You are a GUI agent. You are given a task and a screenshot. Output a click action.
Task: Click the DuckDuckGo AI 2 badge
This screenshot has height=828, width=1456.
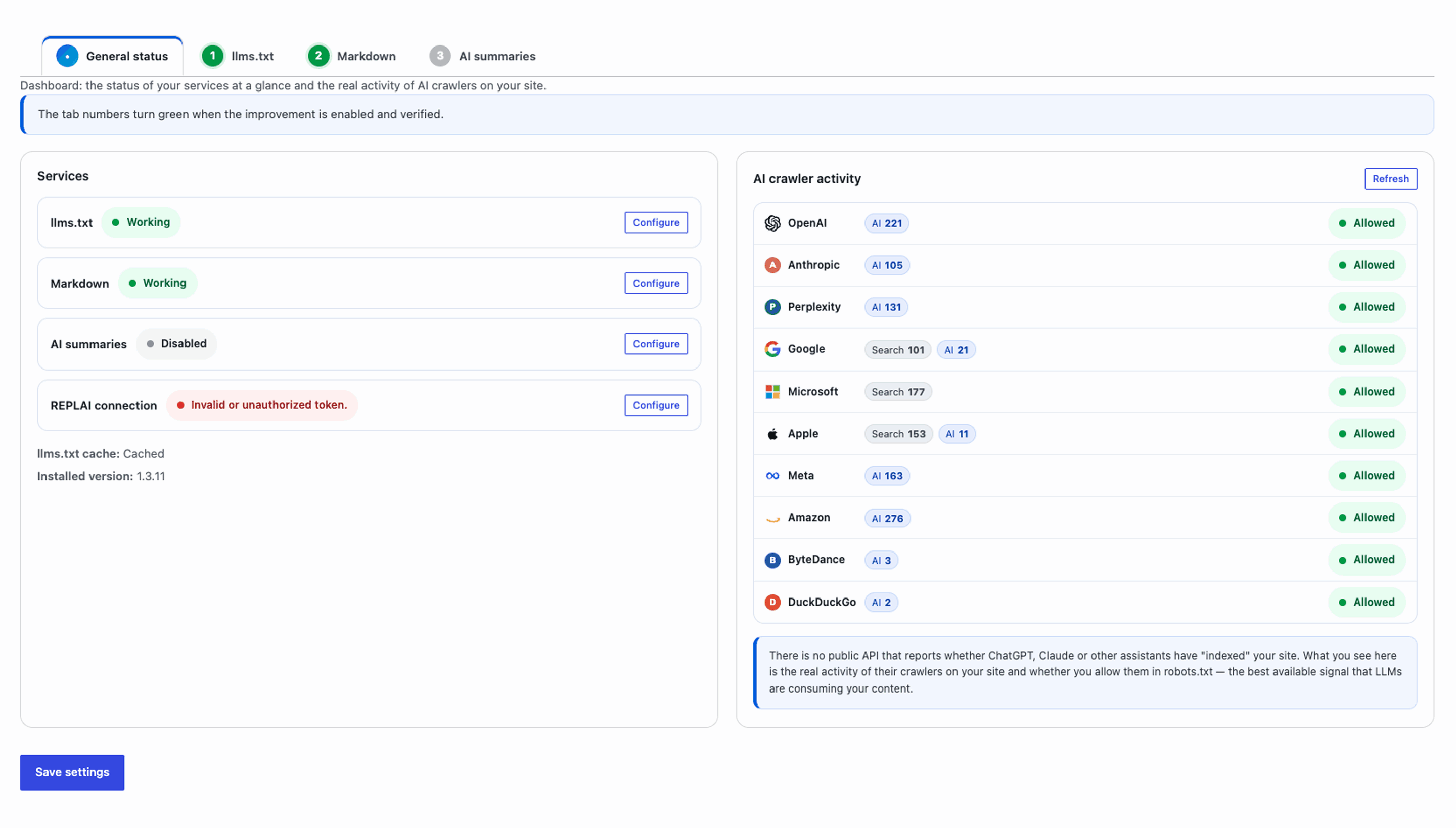[881, 603]
